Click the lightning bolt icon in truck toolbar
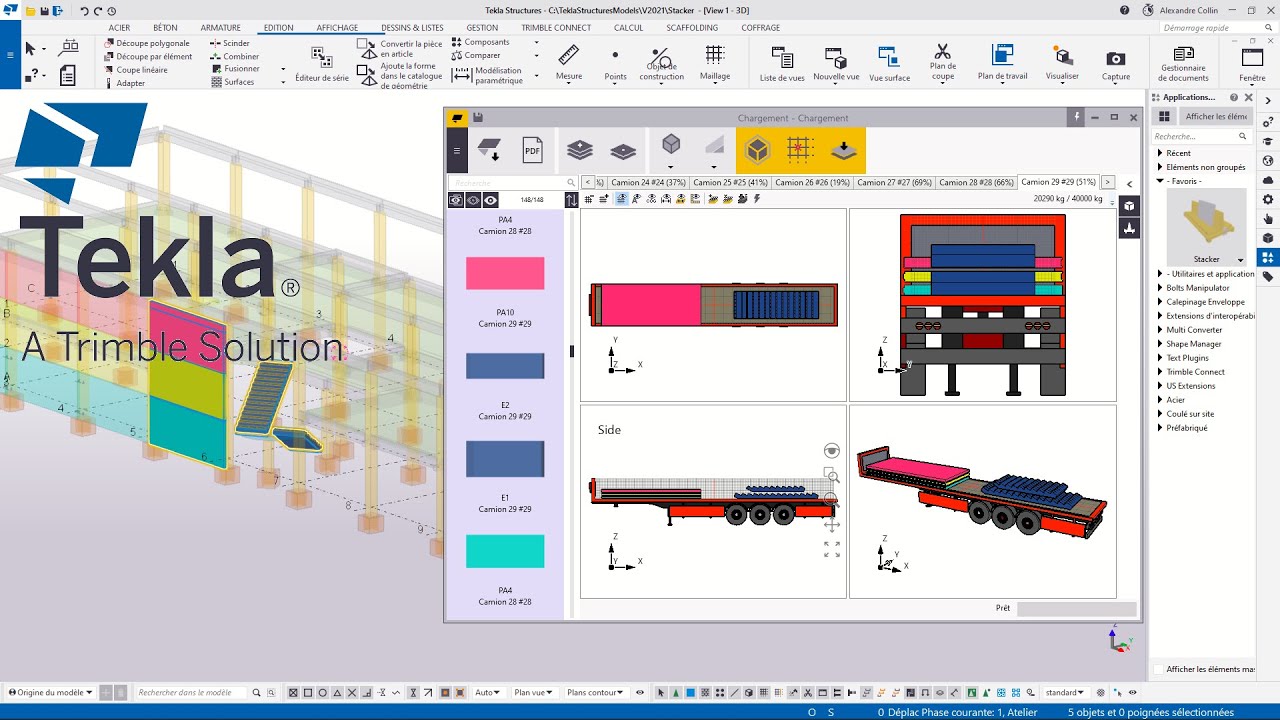This screenshot has height=720, width=1280. pos(757,199)
